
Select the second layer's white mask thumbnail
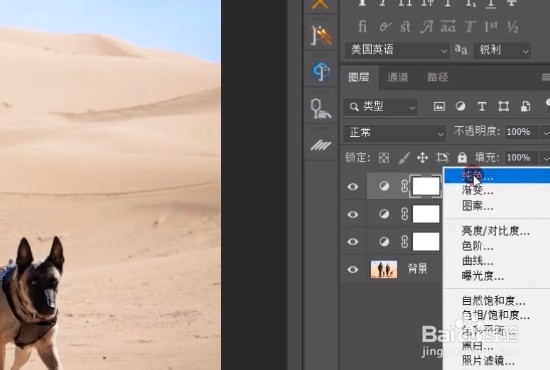click(426, 214)
